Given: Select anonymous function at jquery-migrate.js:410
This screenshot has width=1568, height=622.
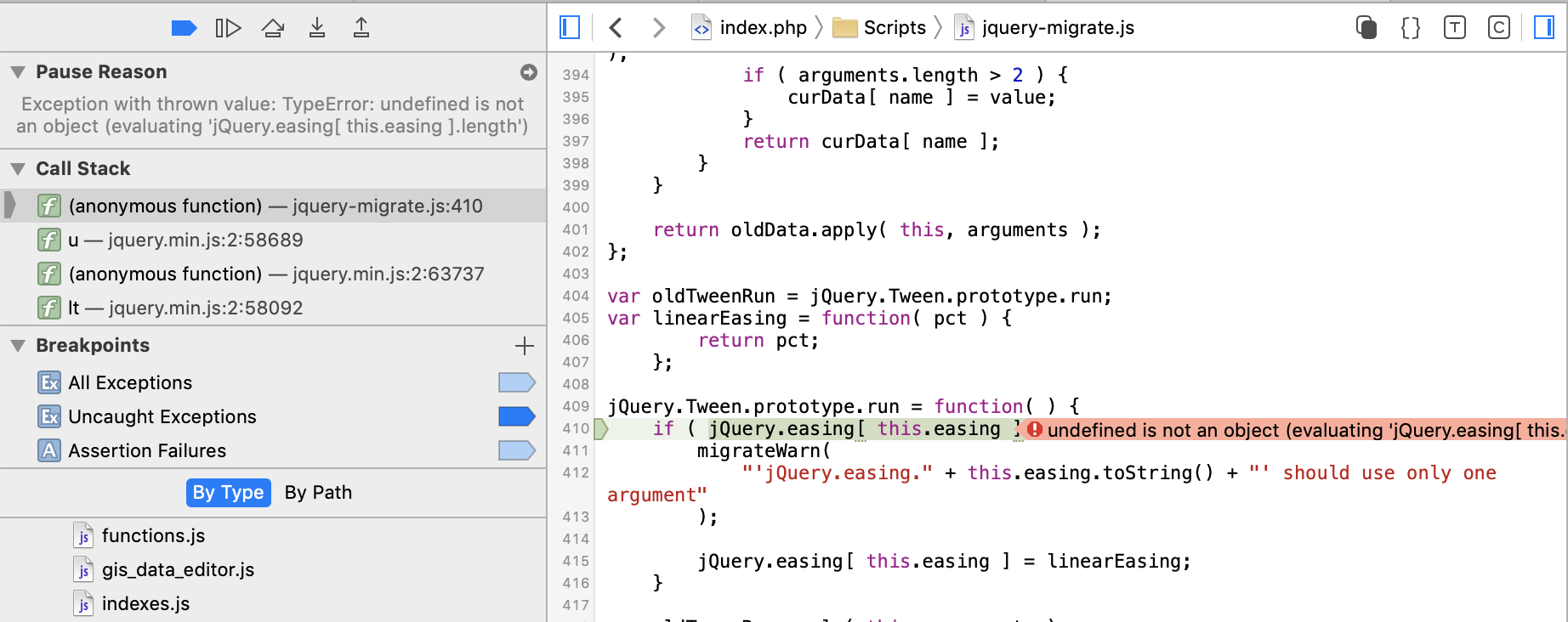Looking at the screenshot, I should click(x=273, y=206).
